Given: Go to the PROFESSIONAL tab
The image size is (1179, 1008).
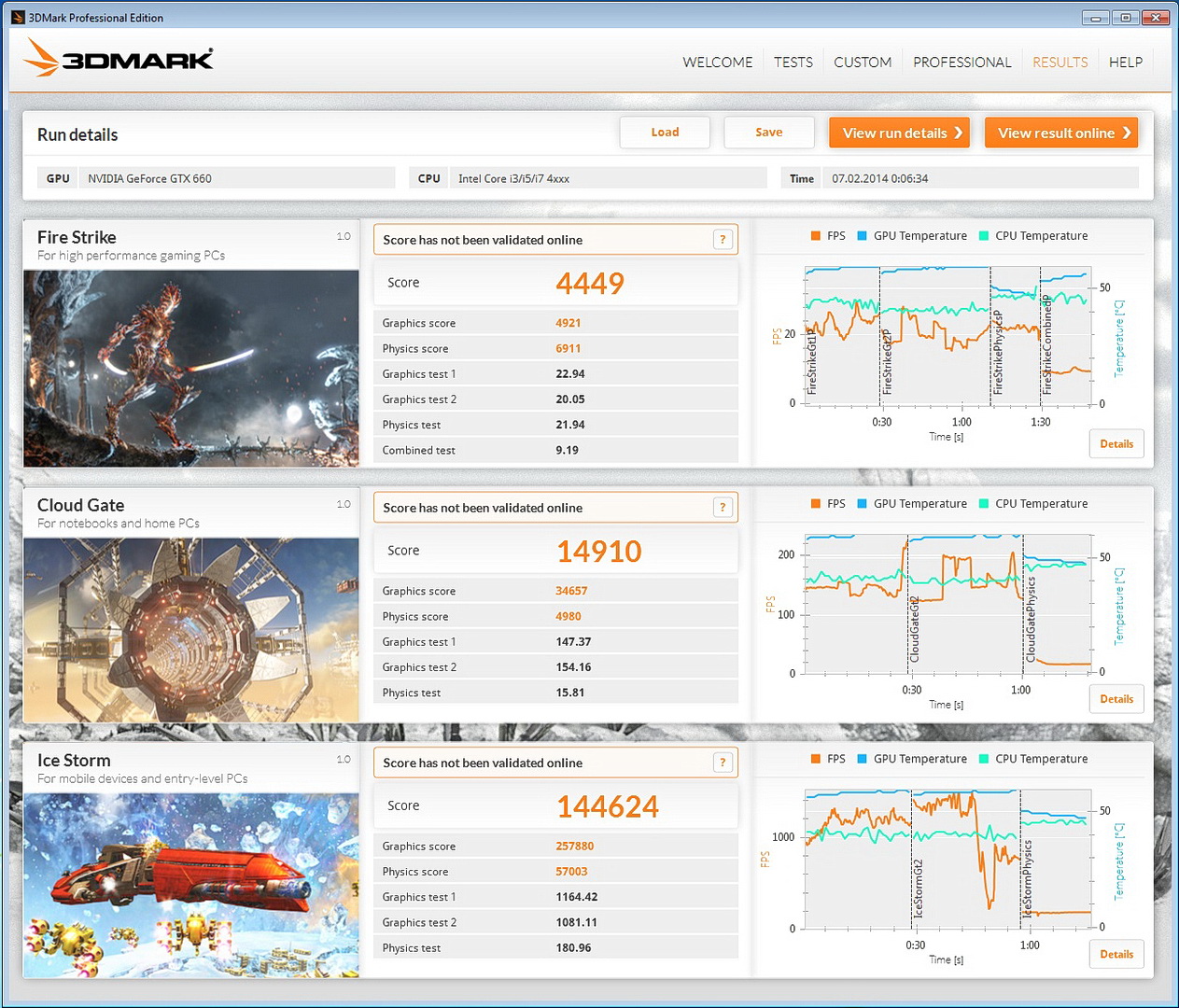Looking at the screenshot, I should 961,63.
